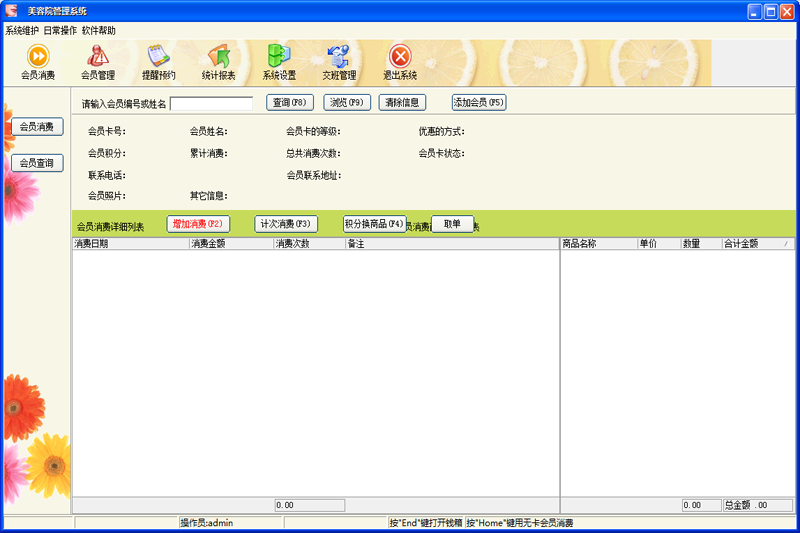Click the red 增加消费(F2) button

(x=198, y=224)
